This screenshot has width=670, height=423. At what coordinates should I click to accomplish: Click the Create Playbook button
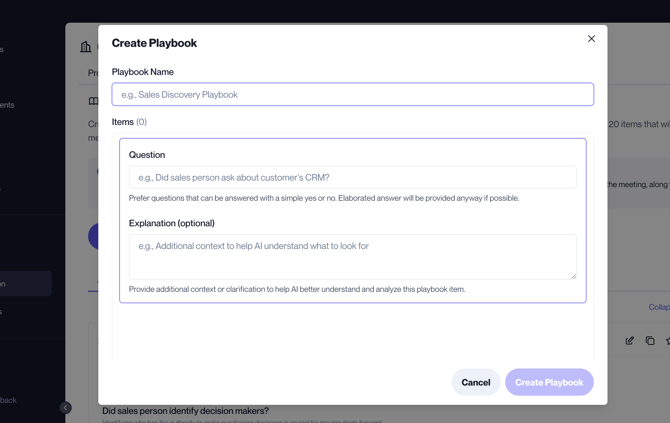point(549,382)
